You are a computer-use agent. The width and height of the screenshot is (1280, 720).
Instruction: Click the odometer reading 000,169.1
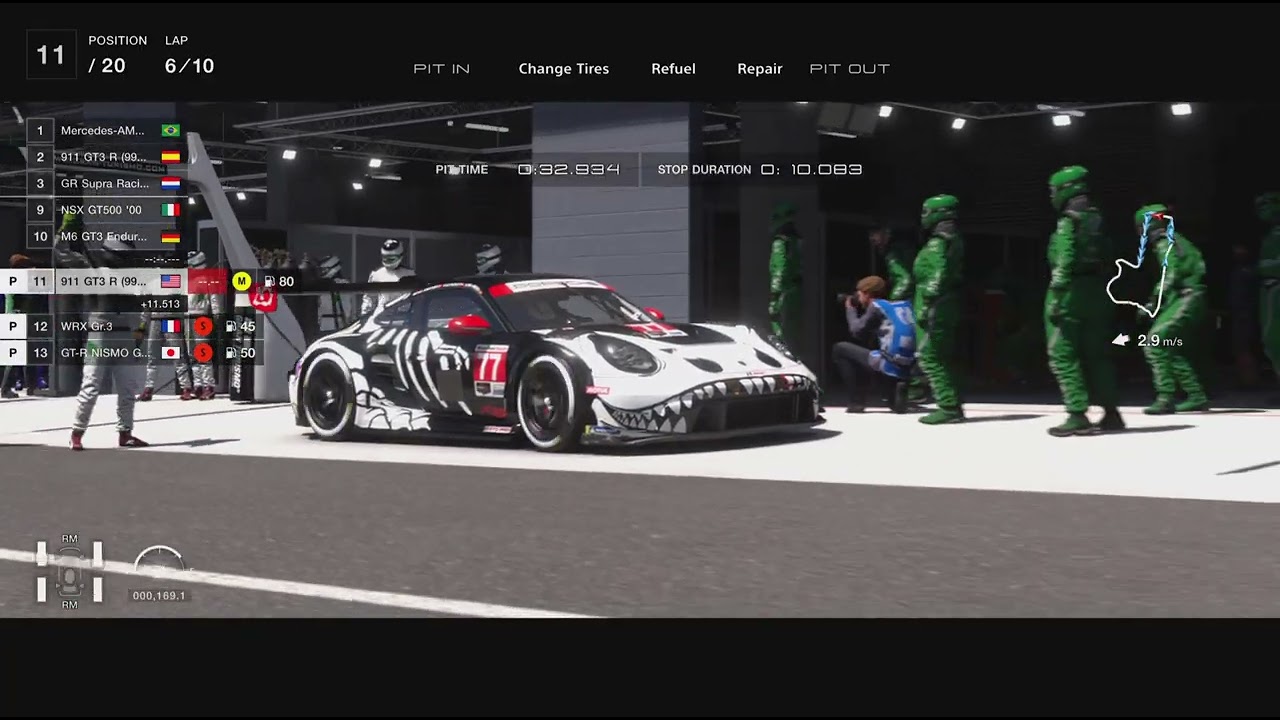pyautogui.click(x=159, y=596)
